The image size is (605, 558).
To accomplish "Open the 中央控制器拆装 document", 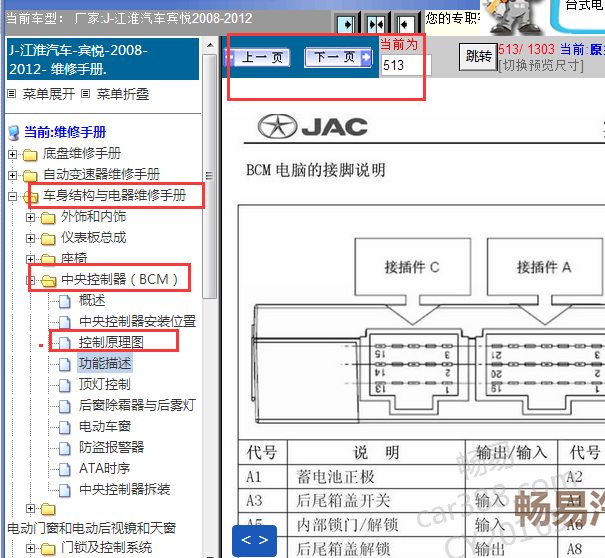I will coord(125,489).
